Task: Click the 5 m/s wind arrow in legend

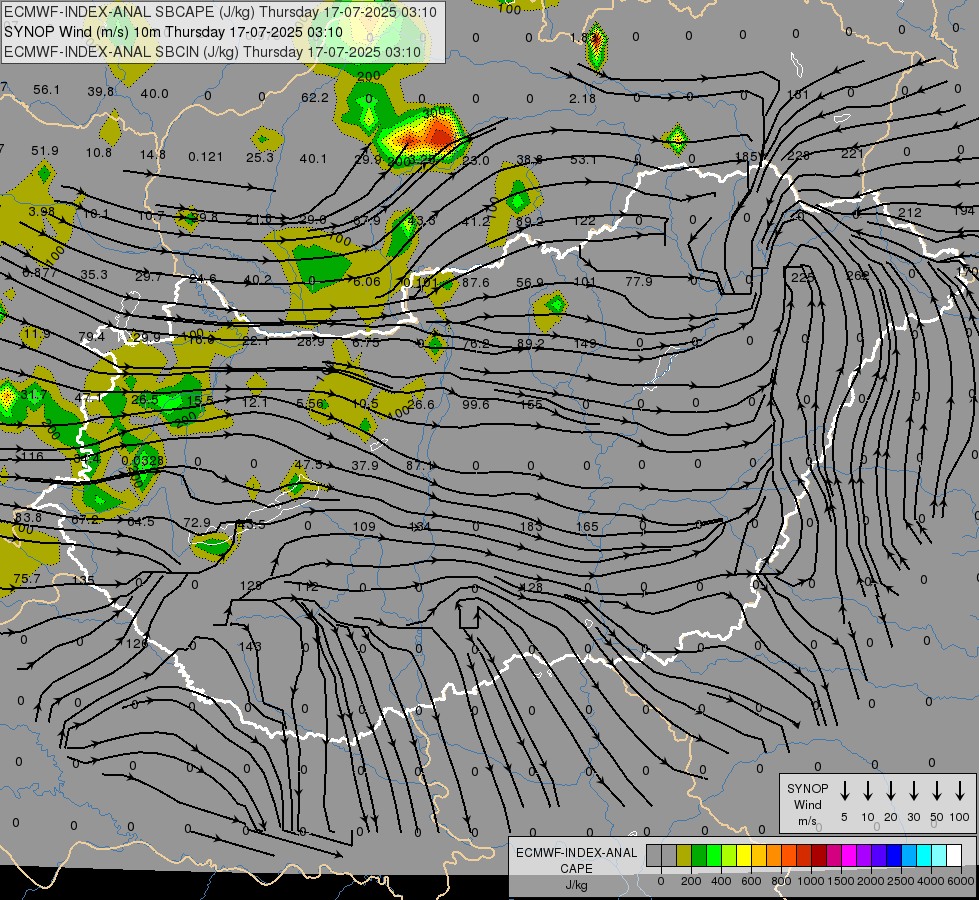Action: (844, 791)
